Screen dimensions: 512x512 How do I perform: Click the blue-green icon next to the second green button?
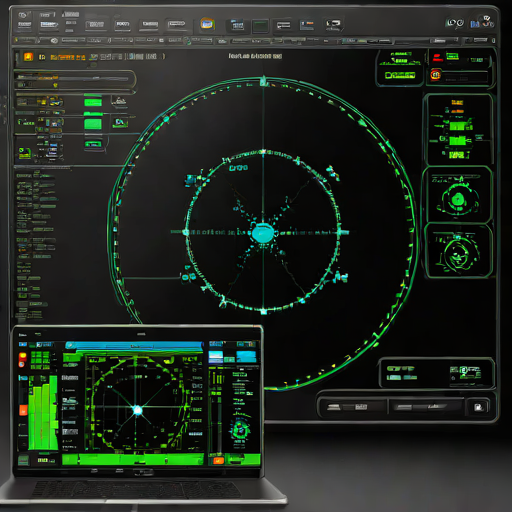coord(120,123)
